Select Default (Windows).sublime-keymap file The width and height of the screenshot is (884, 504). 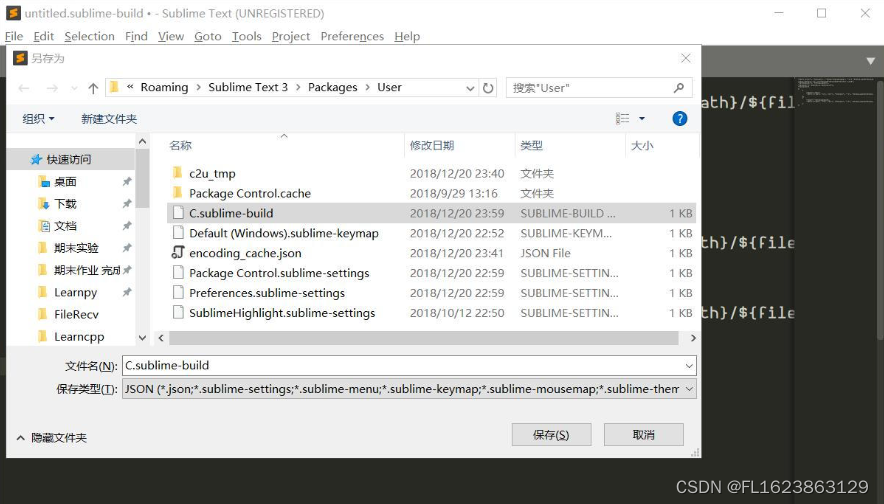[x=284, y=233]
